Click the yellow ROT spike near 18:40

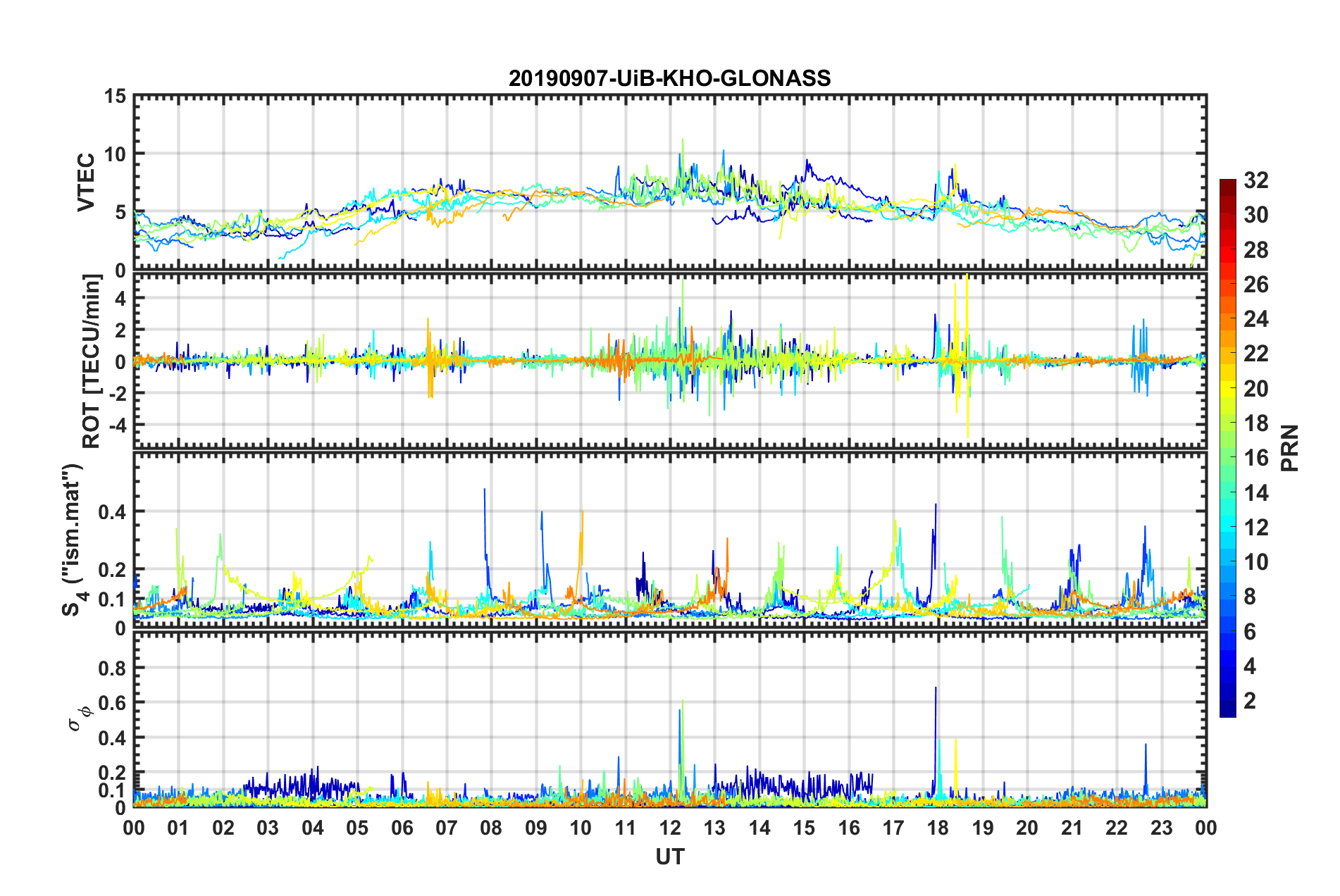click(967, 356)
